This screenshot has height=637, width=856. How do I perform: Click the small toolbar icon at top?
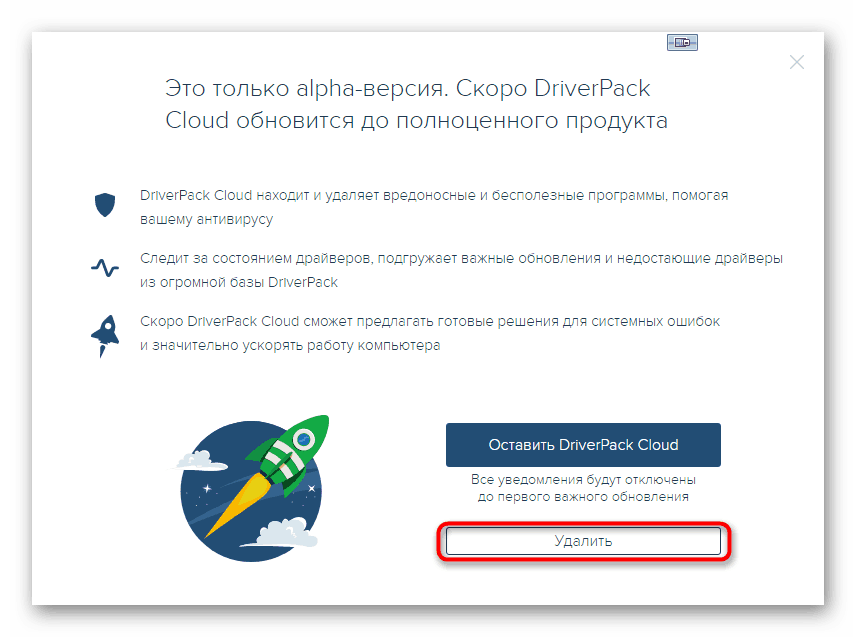tap(682, 42)
